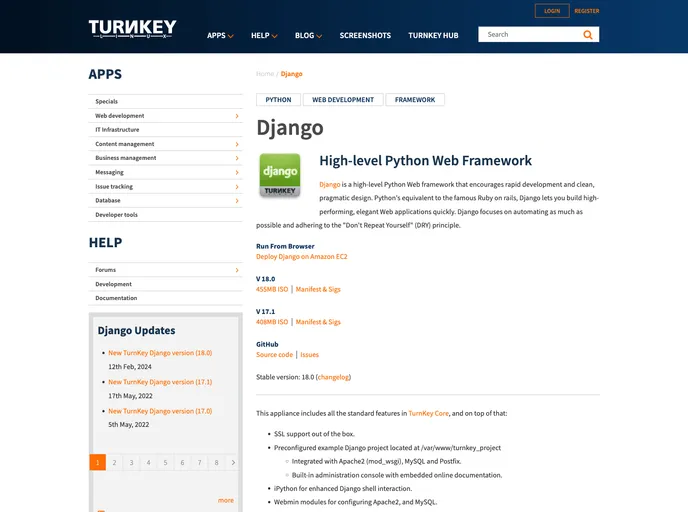Open the HELP dropdown in the header
688x512 pixels.
coord(264,36)
